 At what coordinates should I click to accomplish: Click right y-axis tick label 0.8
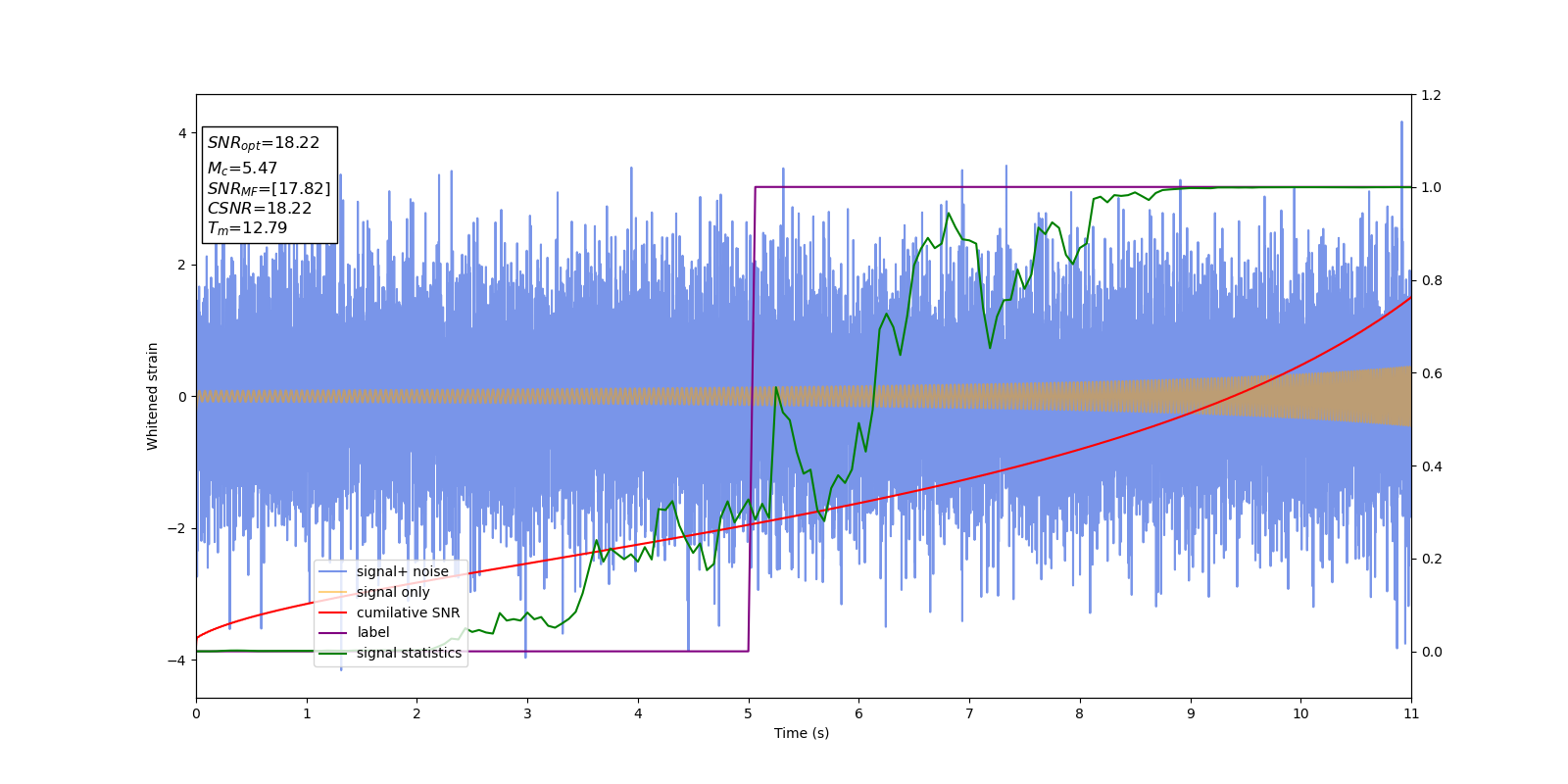tap(1431, 280)
